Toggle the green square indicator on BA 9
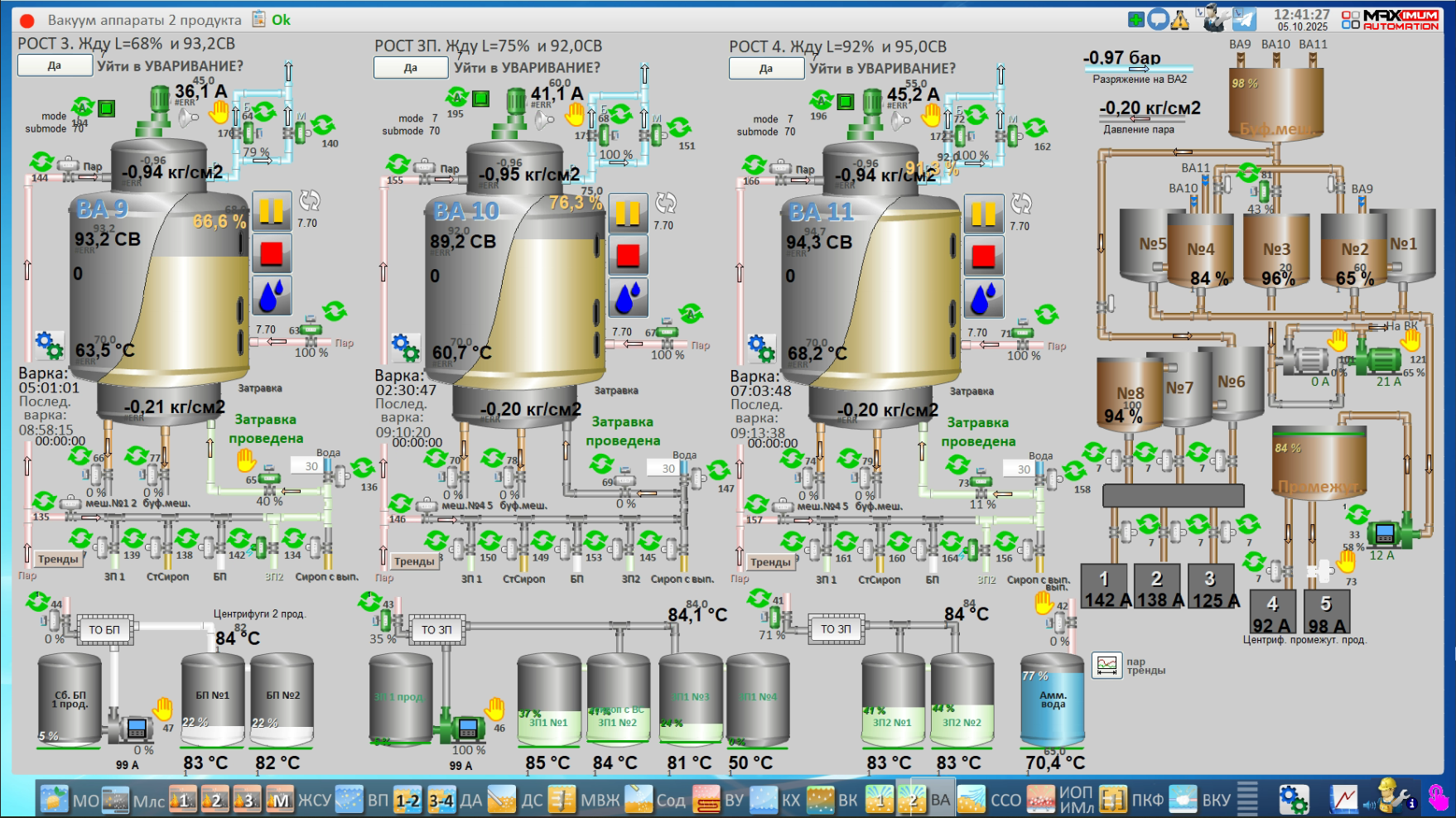This screenshot has height=818, width=1456. [106, 108]
